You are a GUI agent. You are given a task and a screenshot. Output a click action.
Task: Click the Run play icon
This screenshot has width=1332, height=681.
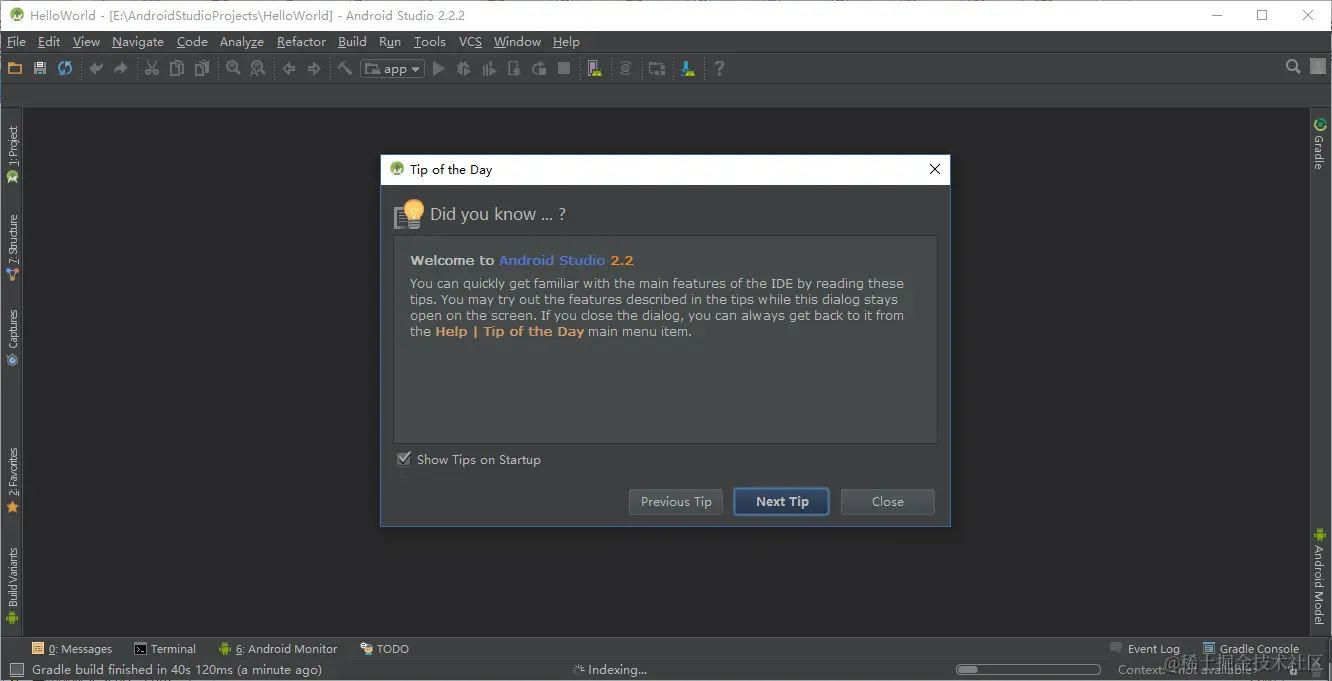(438, 68)
